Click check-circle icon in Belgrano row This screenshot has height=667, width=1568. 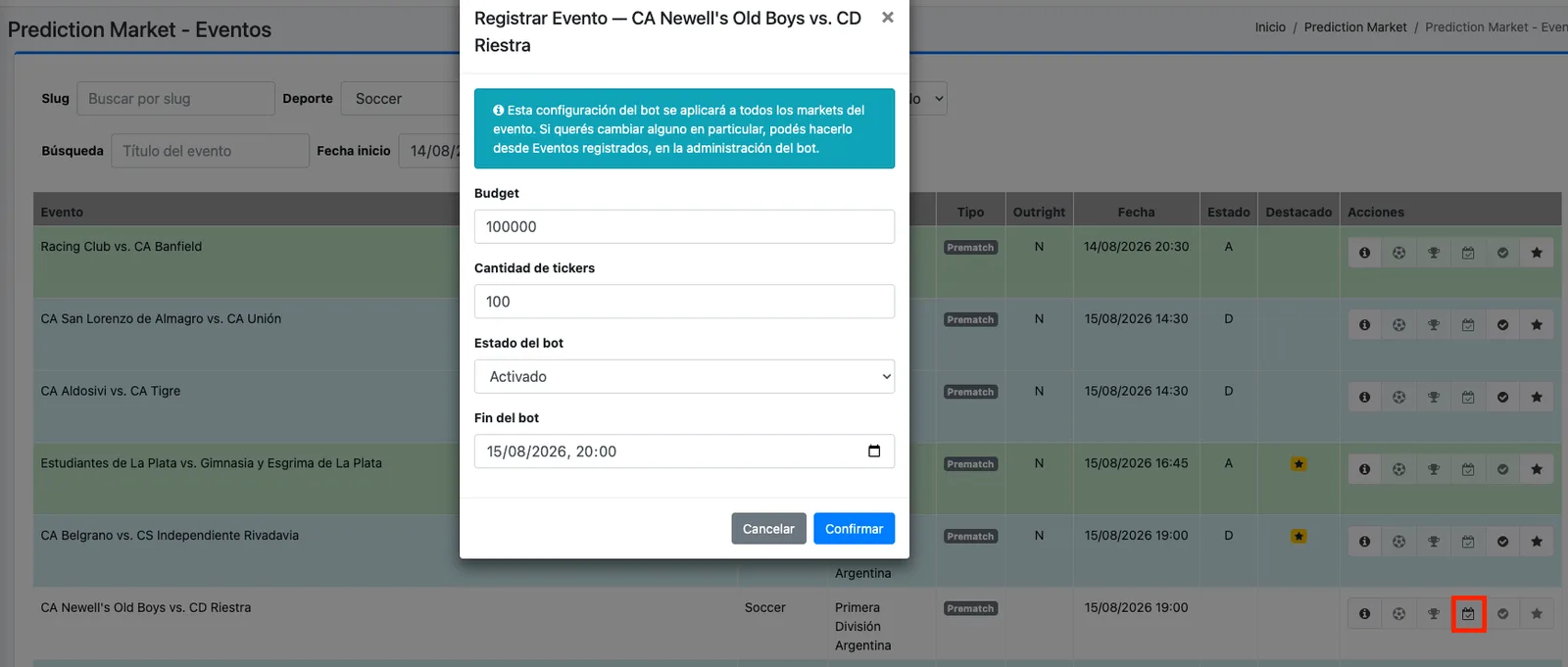1502,542
